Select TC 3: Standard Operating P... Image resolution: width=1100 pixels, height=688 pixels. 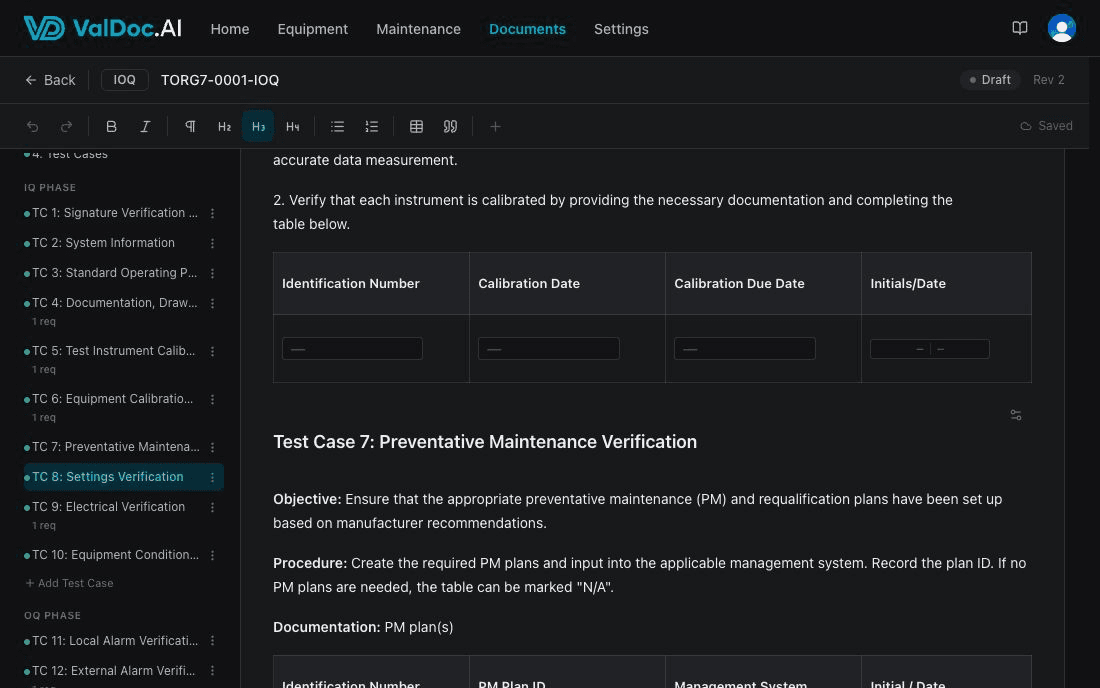point(114,273)
